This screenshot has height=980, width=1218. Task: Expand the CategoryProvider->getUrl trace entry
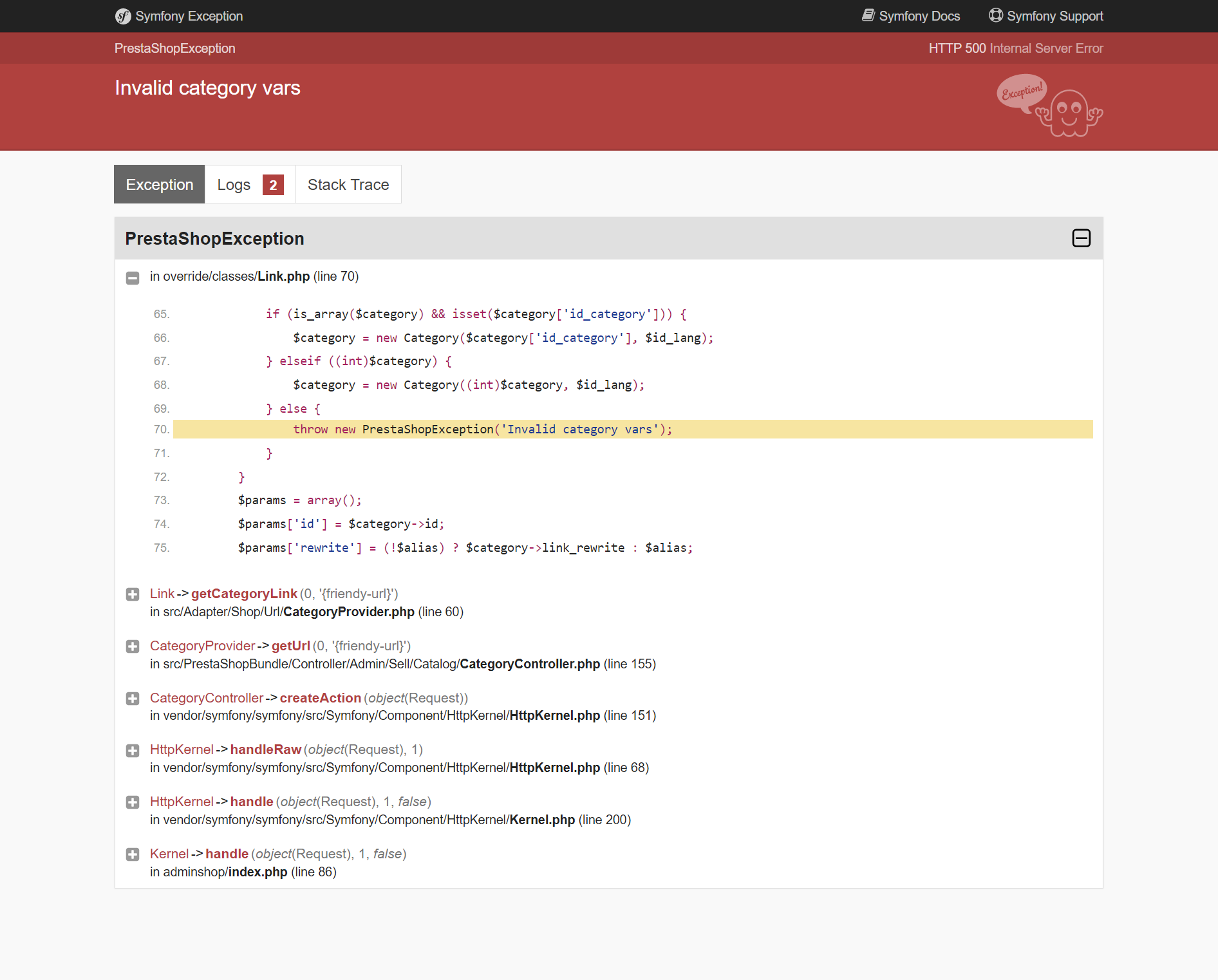(x=133, y=646)
